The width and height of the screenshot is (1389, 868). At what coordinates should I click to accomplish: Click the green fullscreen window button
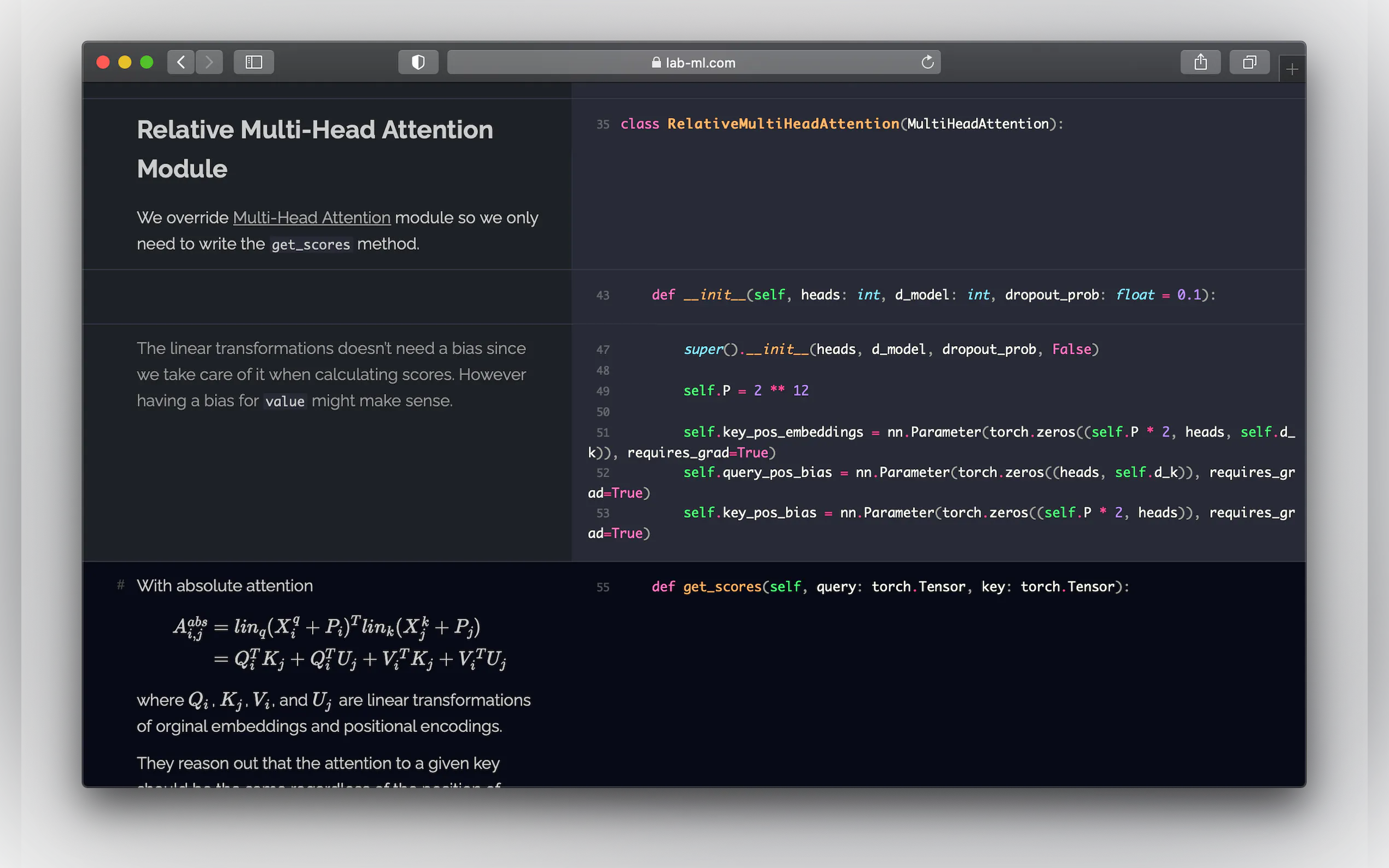[x=147, y=62]
